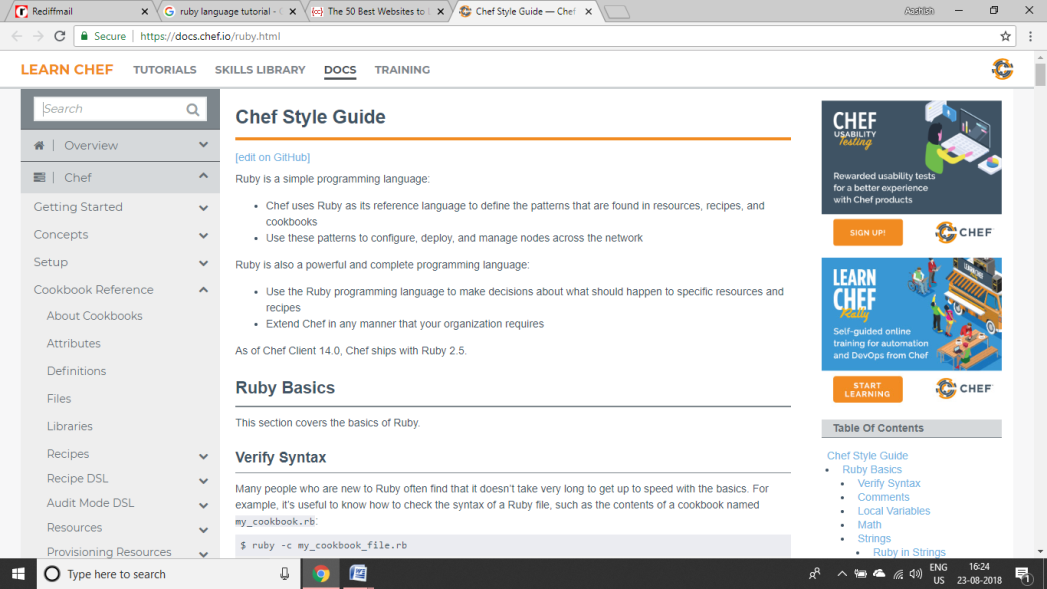1047x589 pixels.
Task: Show hidden system tray icons
Action: pyautogui.click(x=842, y=574)
